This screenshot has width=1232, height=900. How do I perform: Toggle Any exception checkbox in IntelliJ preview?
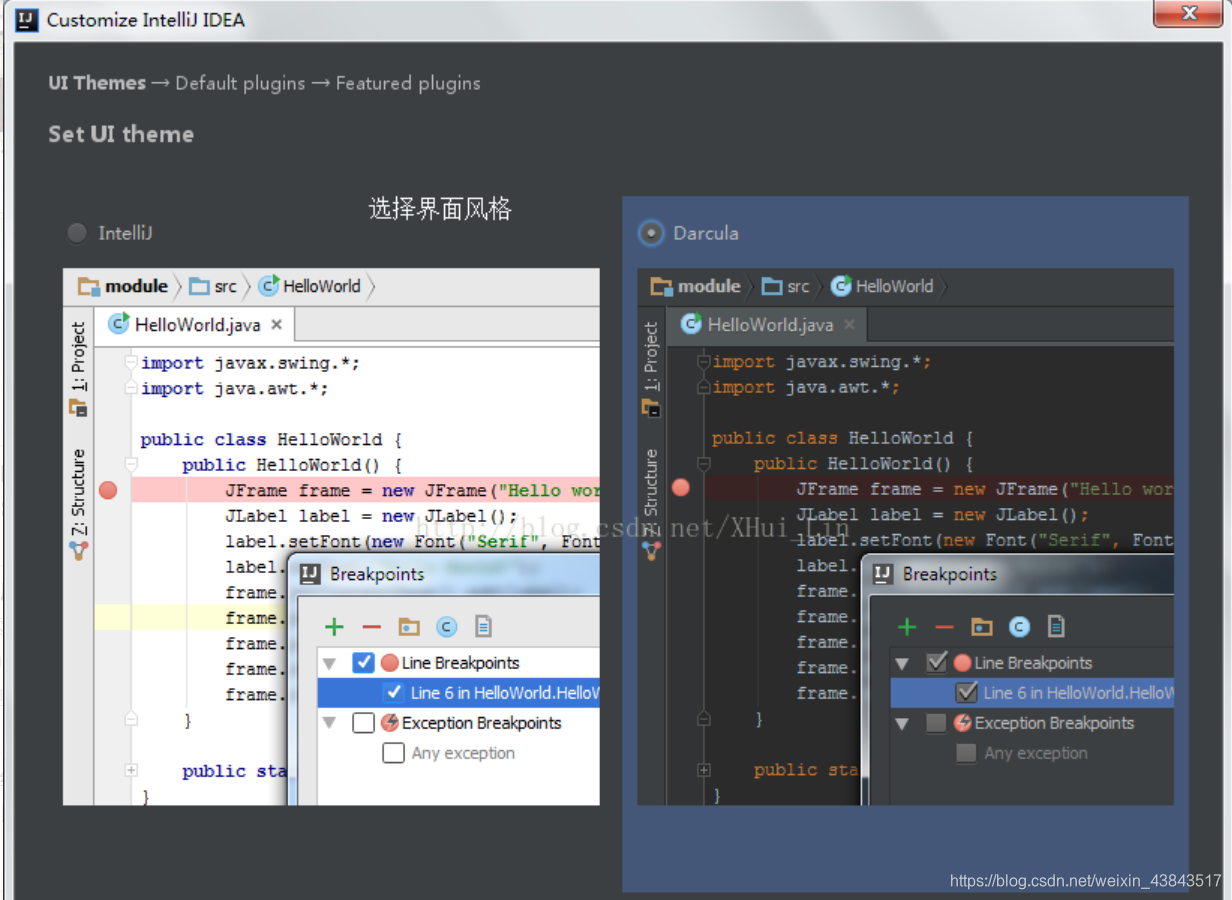coord(393,753)
